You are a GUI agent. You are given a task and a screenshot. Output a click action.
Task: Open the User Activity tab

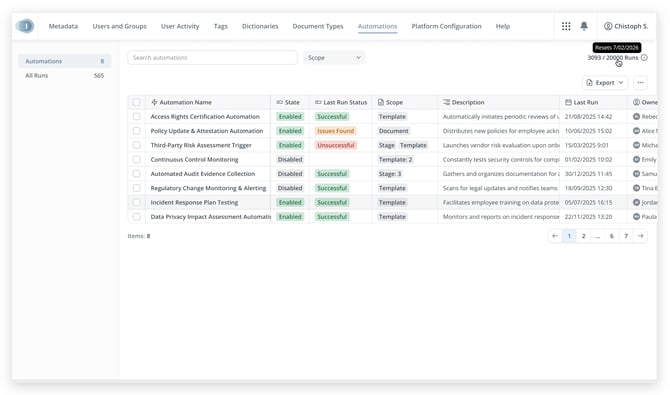pyautogui.click(x=180, y=26)
